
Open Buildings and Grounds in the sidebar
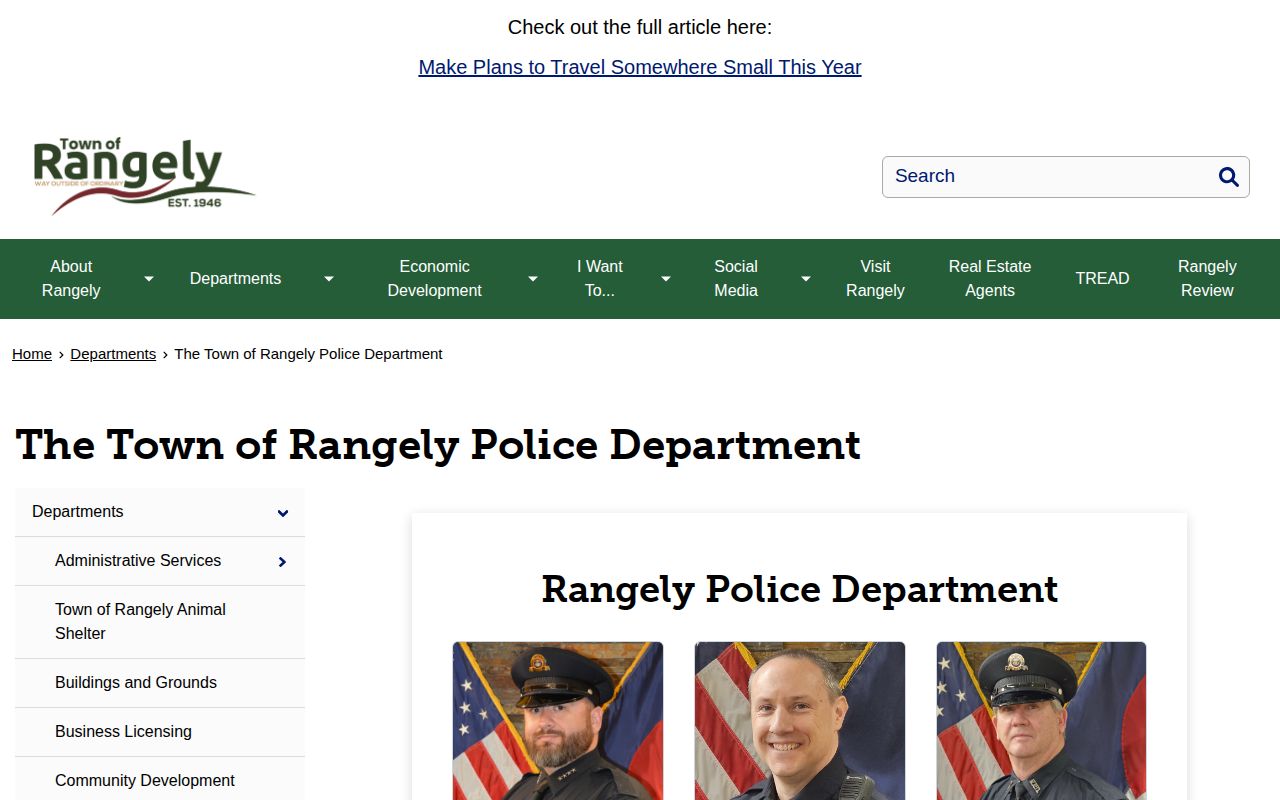coord(136,683)
